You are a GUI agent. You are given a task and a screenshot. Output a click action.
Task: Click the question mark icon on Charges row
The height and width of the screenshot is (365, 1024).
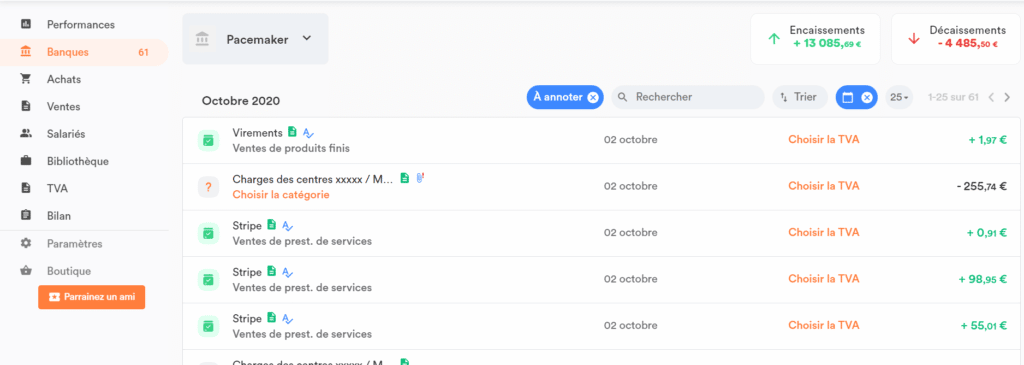click(208, 187)
